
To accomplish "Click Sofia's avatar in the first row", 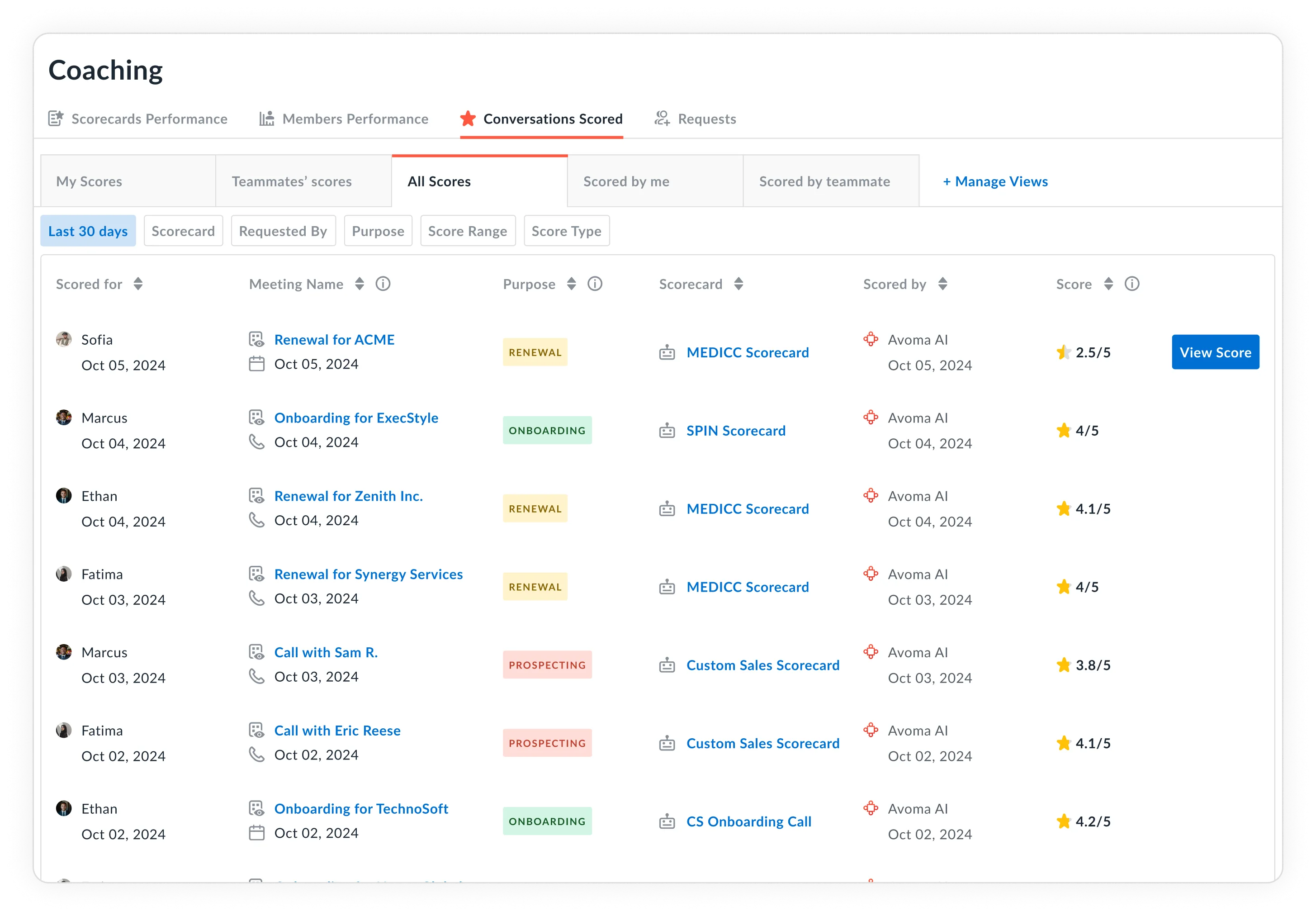I will point(64,339).
